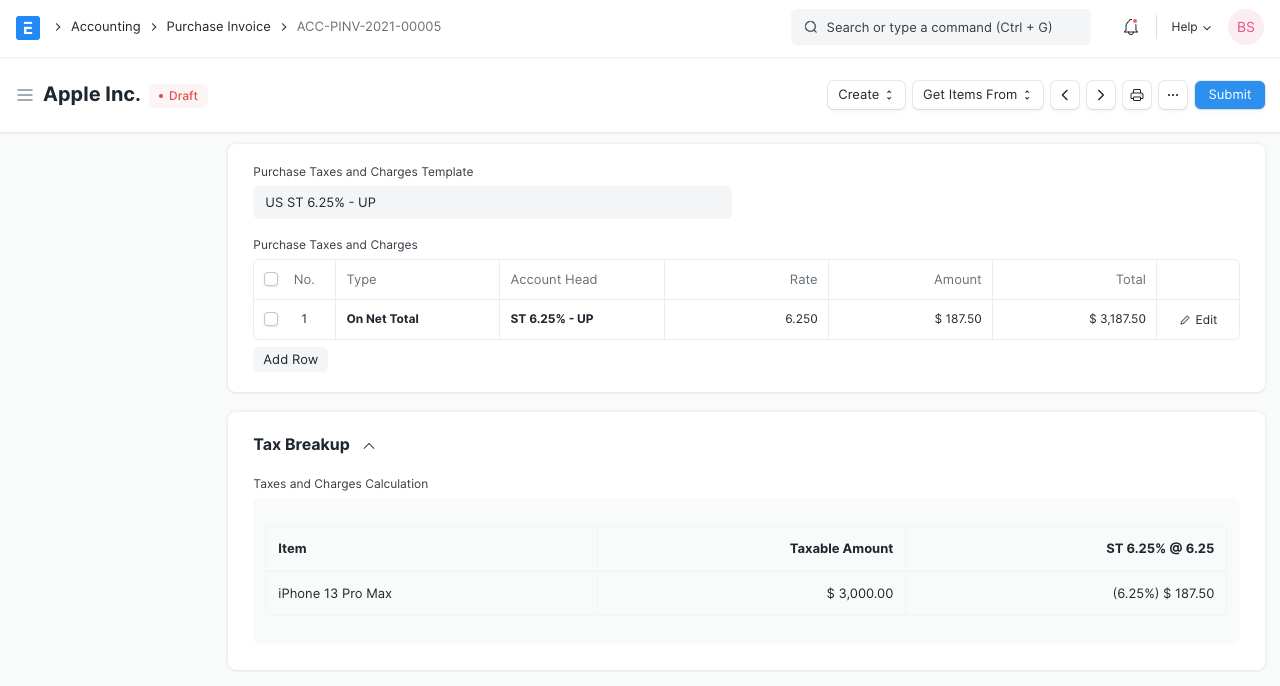Click the ERPNext logo icon
Screen dimensions: 1280x686
(x=27, y=27)
